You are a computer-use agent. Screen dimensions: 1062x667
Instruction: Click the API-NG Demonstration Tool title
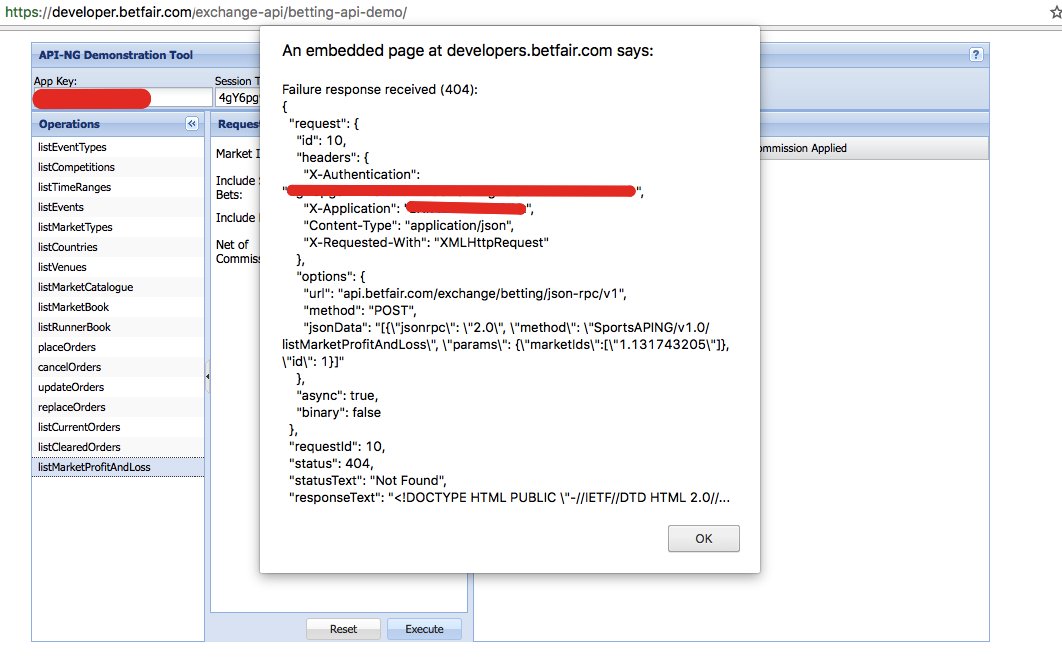coord(116,55)
